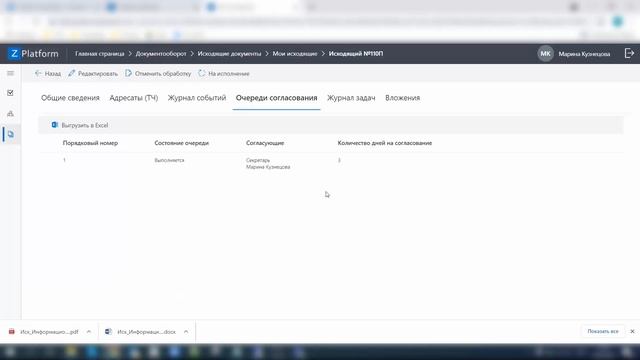Viewport: 640px width, 360px height.
Task: Open Документооборот breadcrumb
Action: [161, 54]
